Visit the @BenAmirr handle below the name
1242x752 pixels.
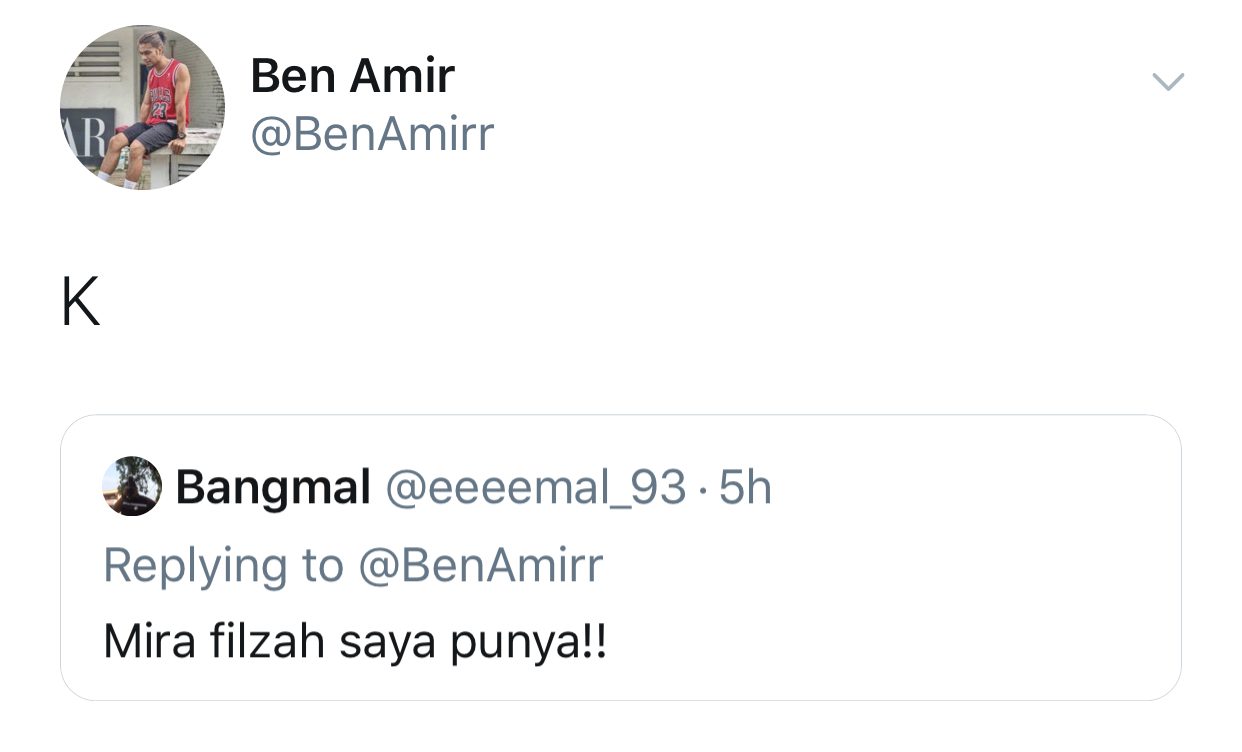[x=372, y=134]
